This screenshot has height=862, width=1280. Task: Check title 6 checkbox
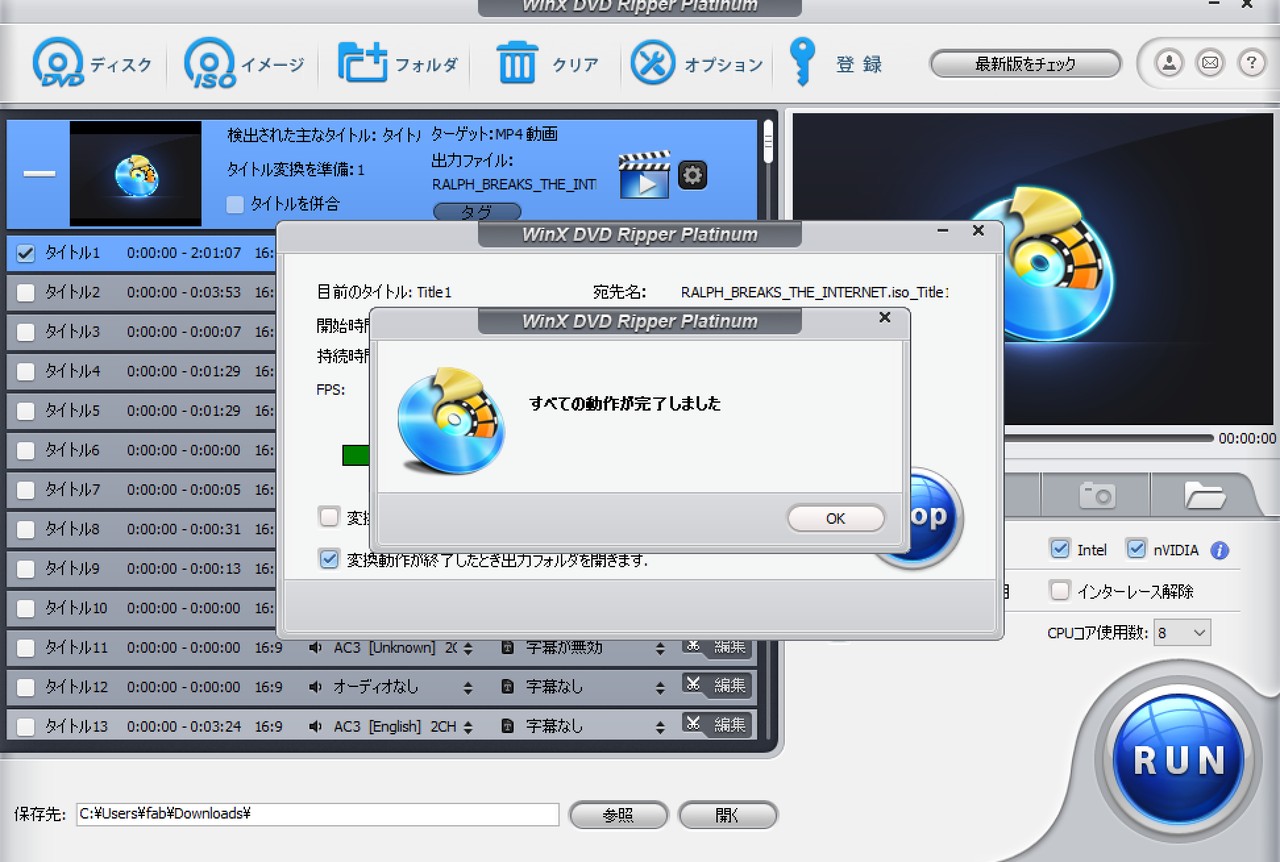[x=26, y=450]
